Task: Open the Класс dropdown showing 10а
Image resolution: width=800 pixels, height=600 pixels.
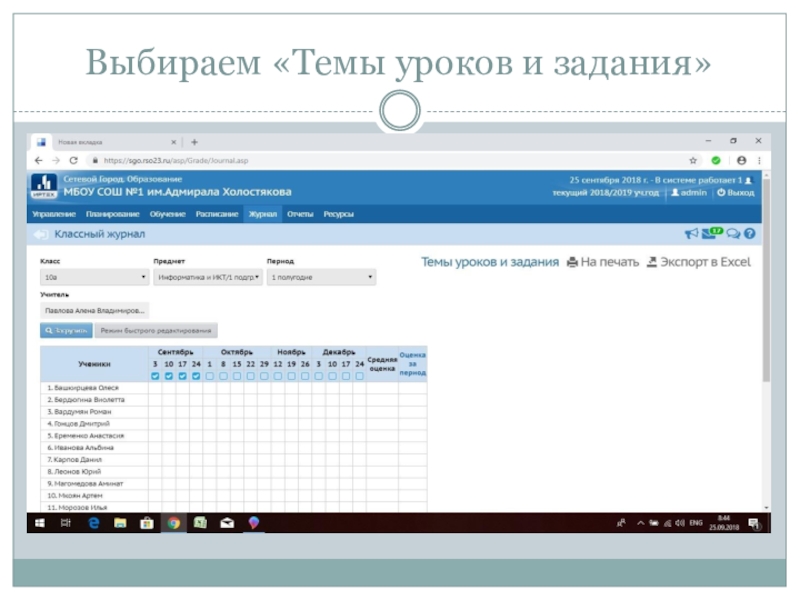Action: pos(94,277)
